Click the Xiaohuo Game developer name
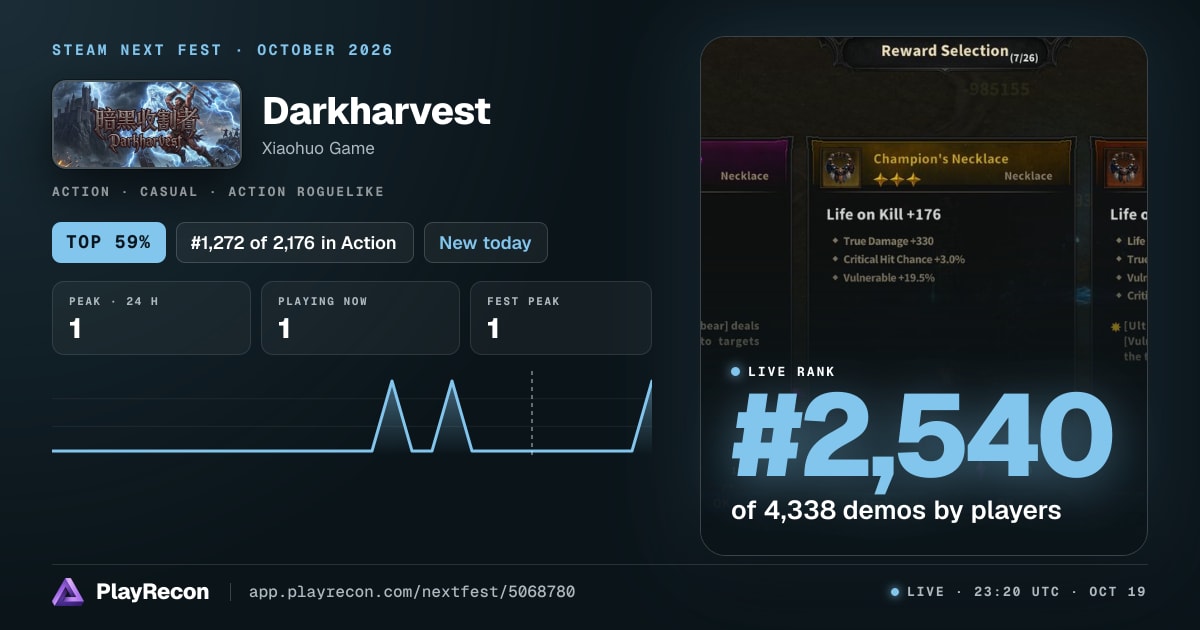Viewport: 1200px width, 630px height. (x=318, y=148)
